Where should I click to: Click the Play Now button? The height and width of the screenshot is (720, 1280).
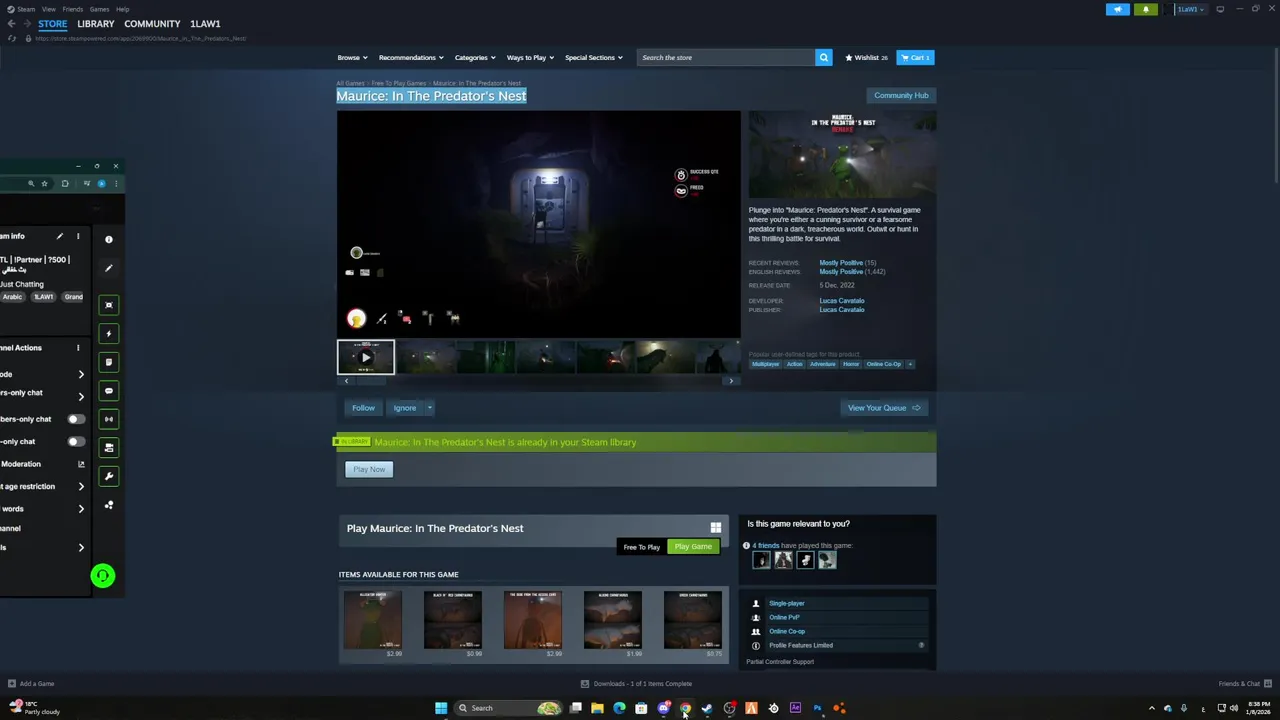(369, 469)
